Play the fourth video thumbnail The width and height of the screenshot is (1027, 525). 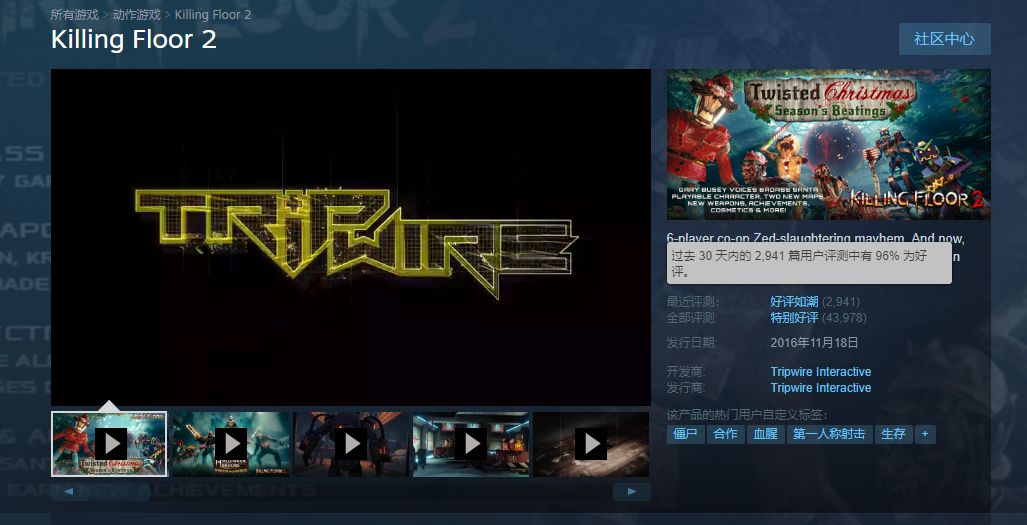[471, 444]
